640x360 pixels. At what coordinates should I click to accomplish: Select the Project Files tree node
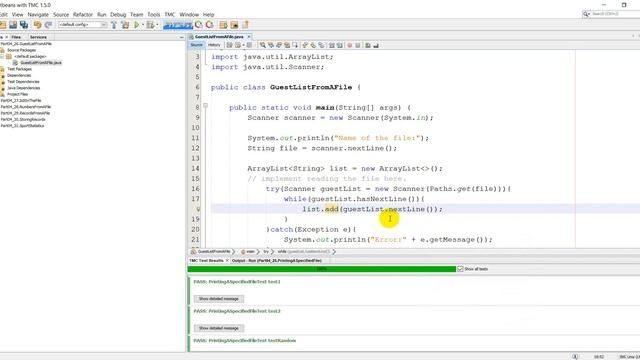tap(18, 94)
